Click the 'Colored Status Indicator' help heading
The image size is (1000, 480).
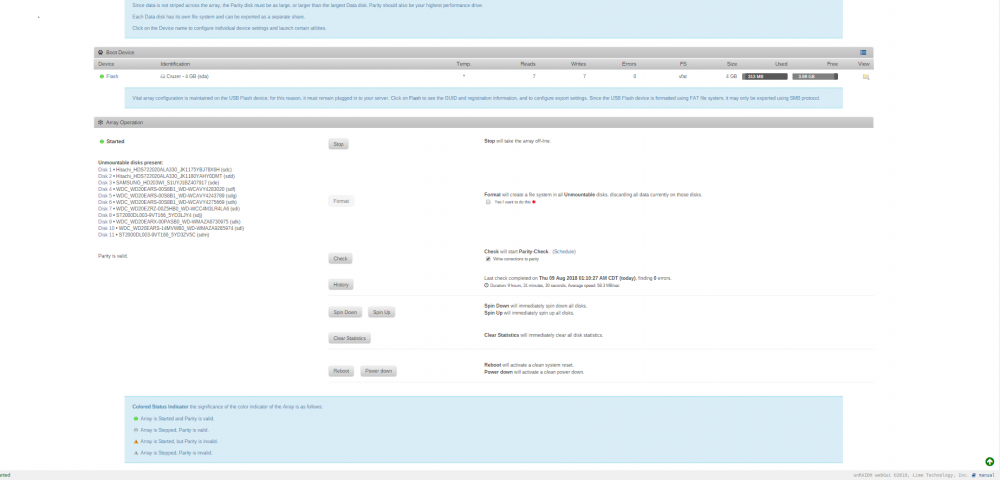161,406
